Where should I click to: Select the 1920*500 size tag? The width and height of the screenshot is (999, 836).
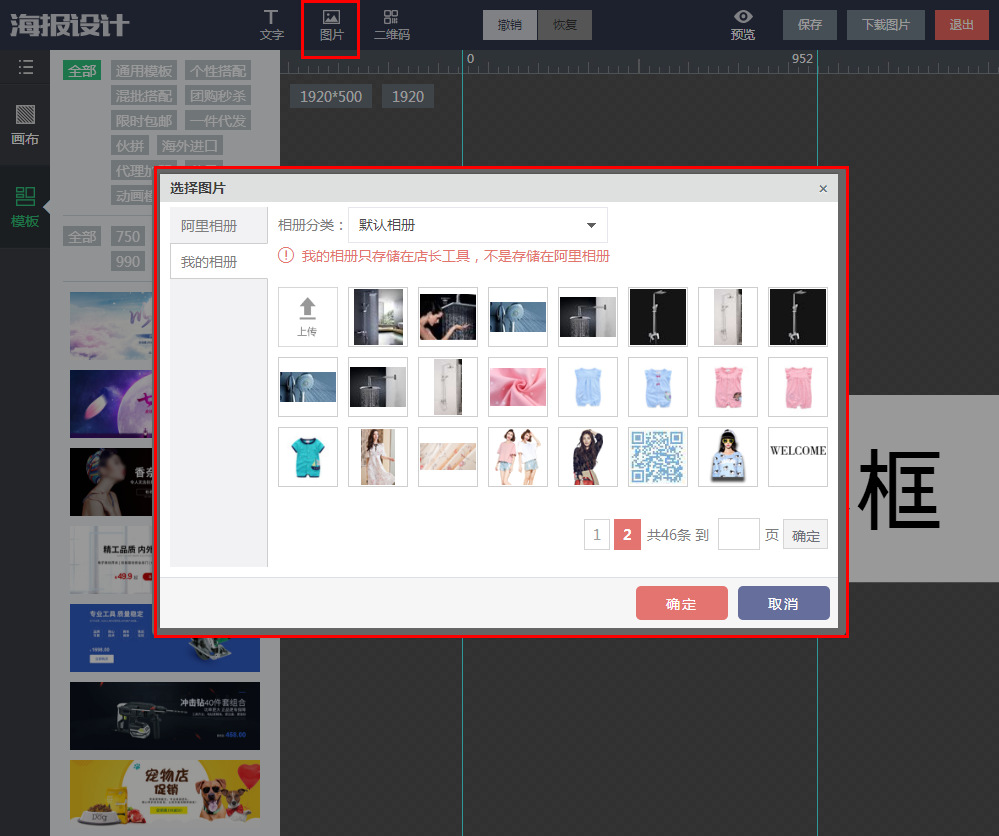(331, 96)
